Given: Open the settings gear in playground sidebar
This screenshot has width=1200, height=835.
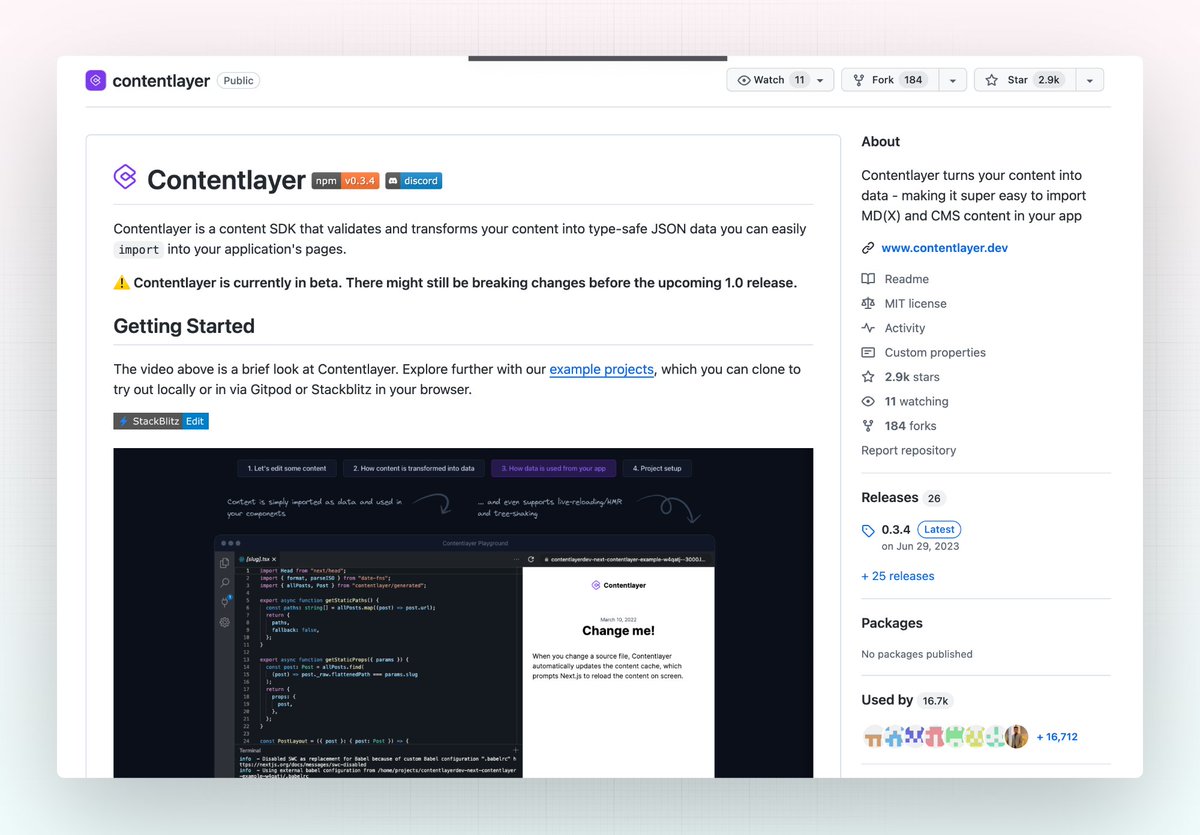Looking at the screenshot, I should pos(225,622).
